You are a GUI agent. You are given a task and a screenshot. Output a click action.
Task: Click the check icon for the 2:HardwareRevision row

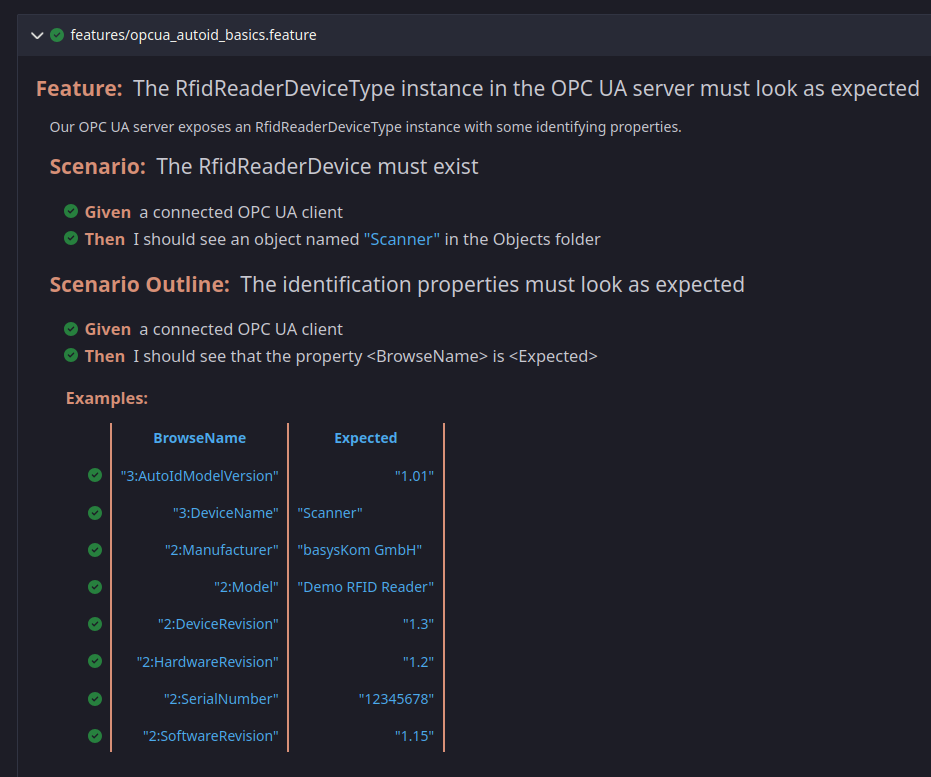(x=95, y=661)
